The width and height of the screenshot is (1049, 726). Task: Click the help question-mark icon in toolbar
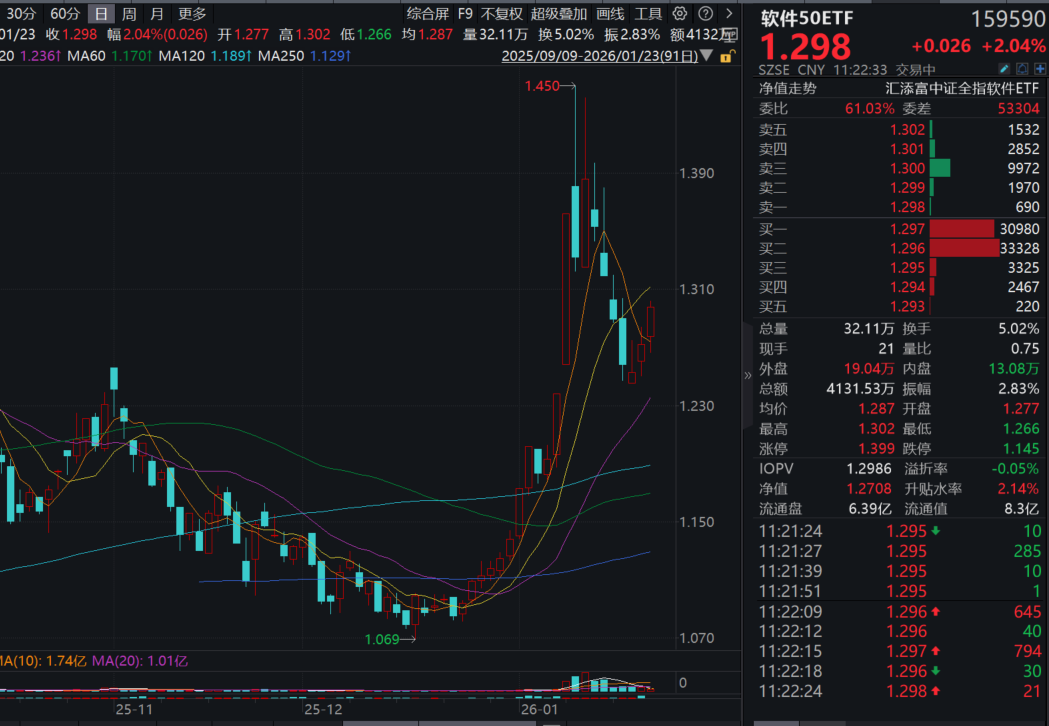click(x=705, y=14)
